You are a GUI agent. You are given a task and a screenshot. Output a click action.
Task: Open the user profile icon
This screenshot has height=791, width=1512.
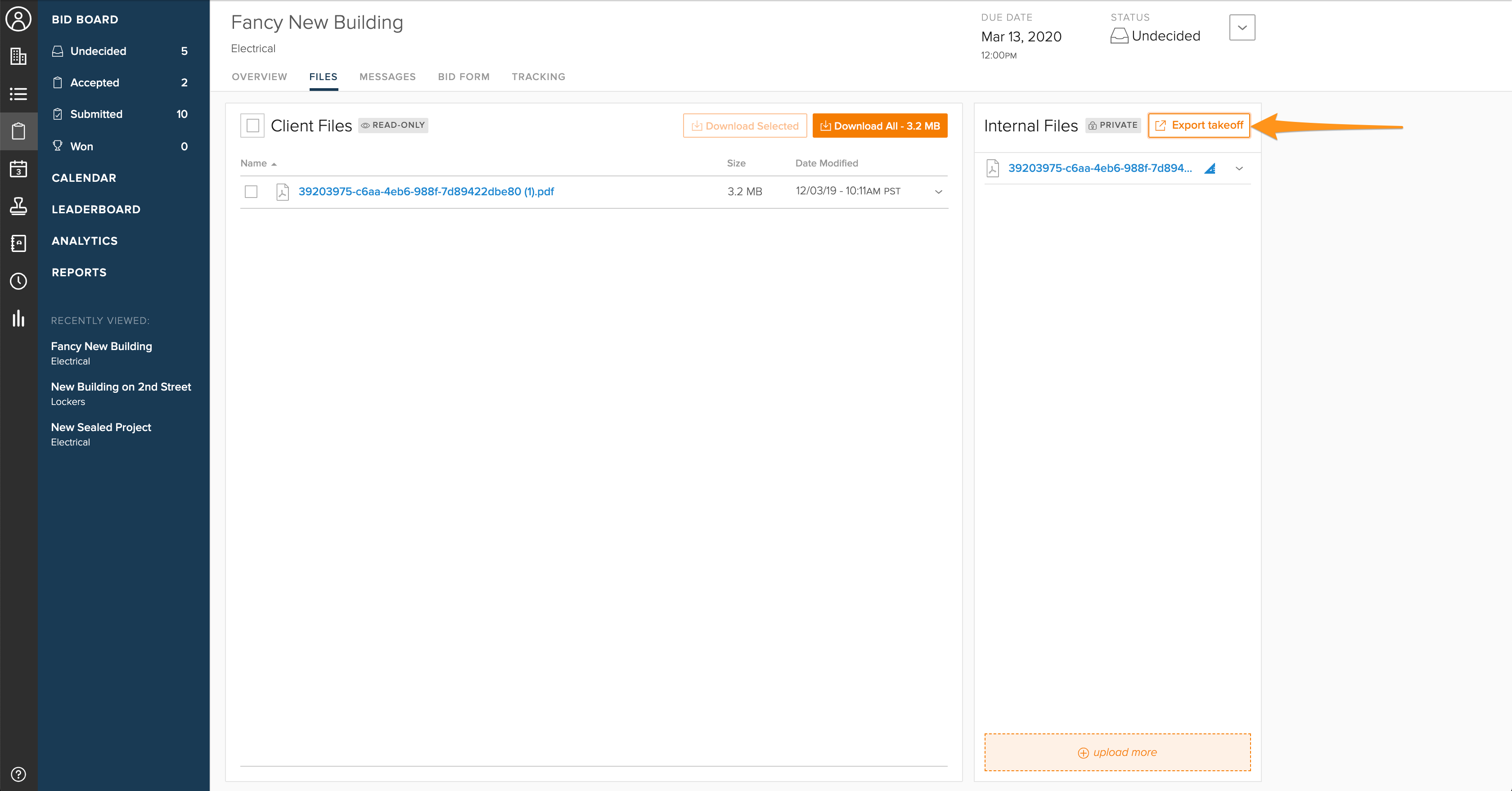(18, 19)
